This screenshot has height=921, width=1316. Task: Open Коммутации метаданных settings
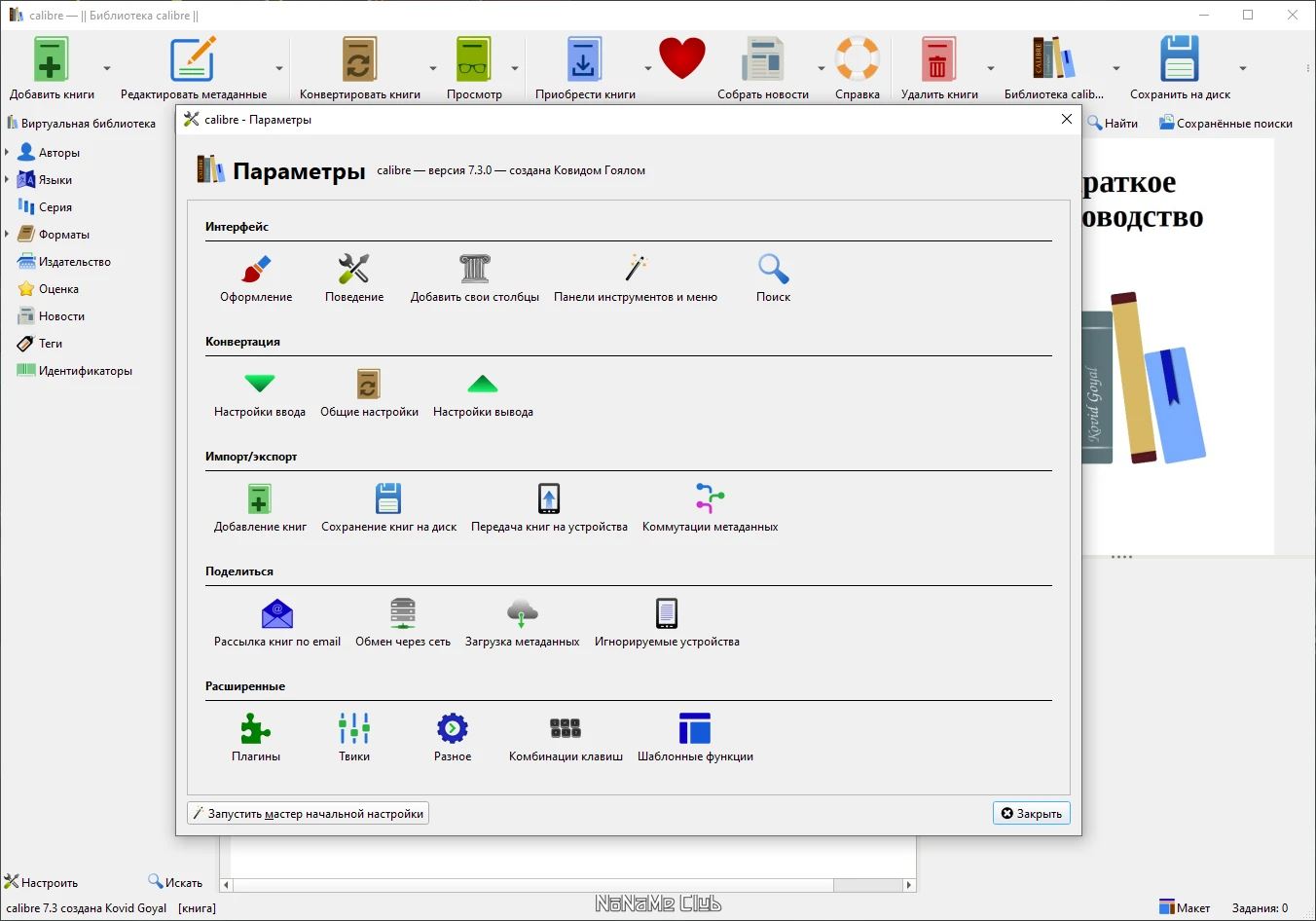(711, 508)
